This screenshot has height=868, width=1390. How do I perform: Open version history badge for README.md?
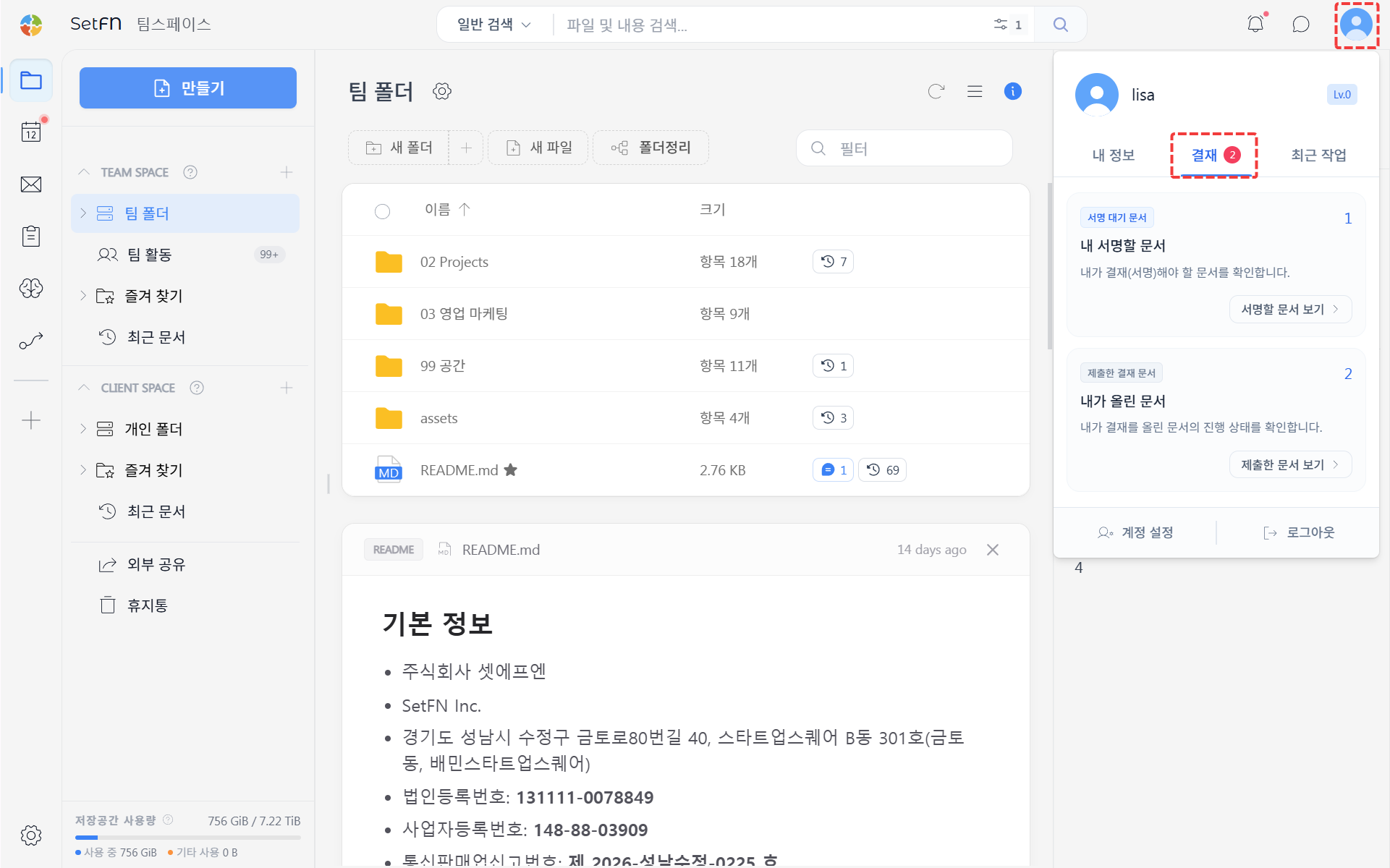point(883,470)
